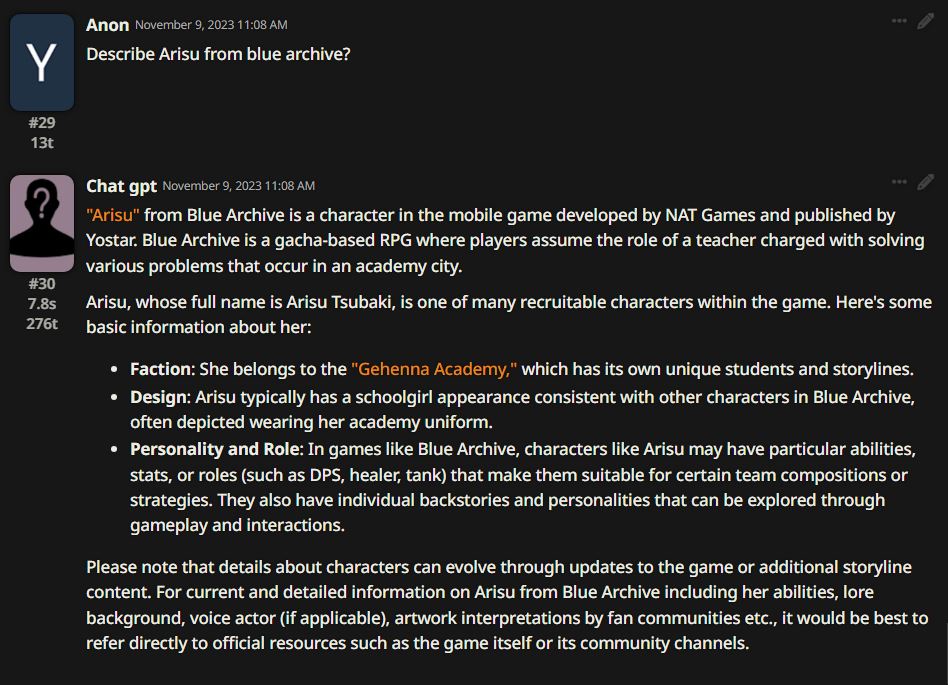Image resolution: width=948 pixels, height=685 pixels.
Task: Click the orange quoted "Arisu" text
Action: click(113, 215)
